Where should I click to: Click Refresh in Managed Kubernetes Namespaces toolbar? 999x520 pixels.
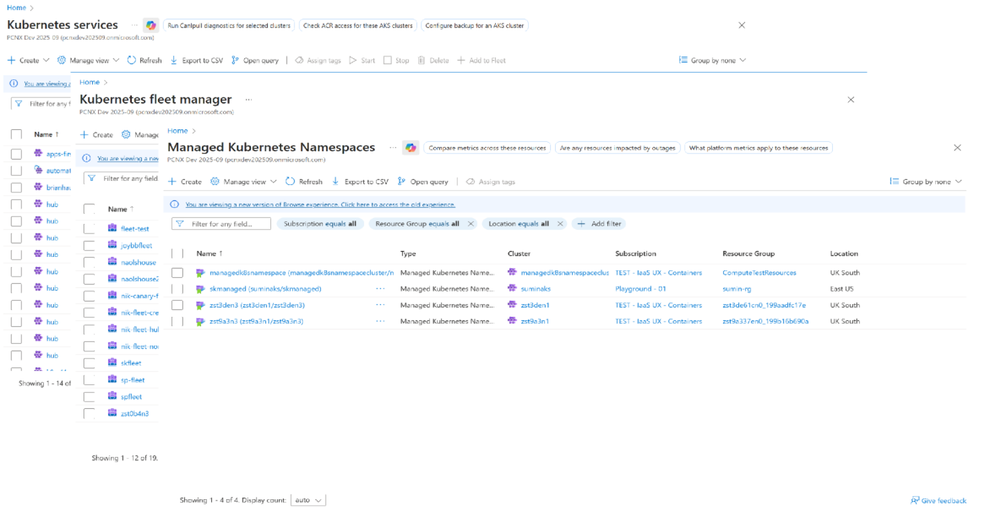(x=304, y=182)
